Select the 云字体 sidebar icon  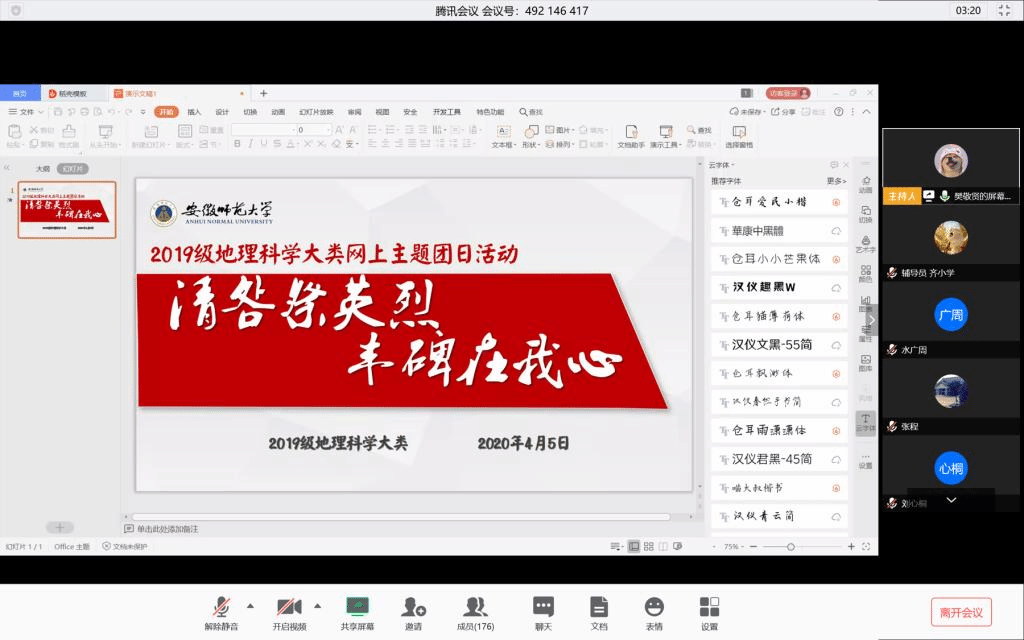point(865,421)
